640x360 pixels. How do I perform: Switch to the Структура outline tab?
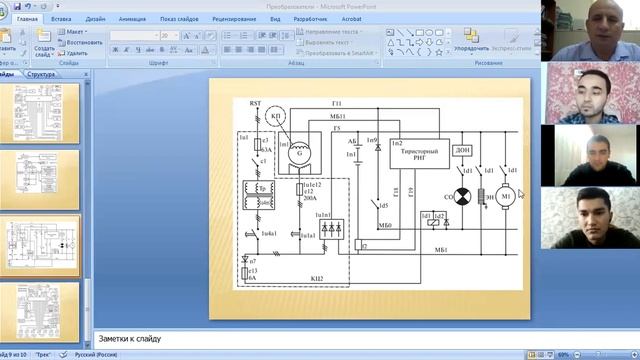(x=41, y=74)
